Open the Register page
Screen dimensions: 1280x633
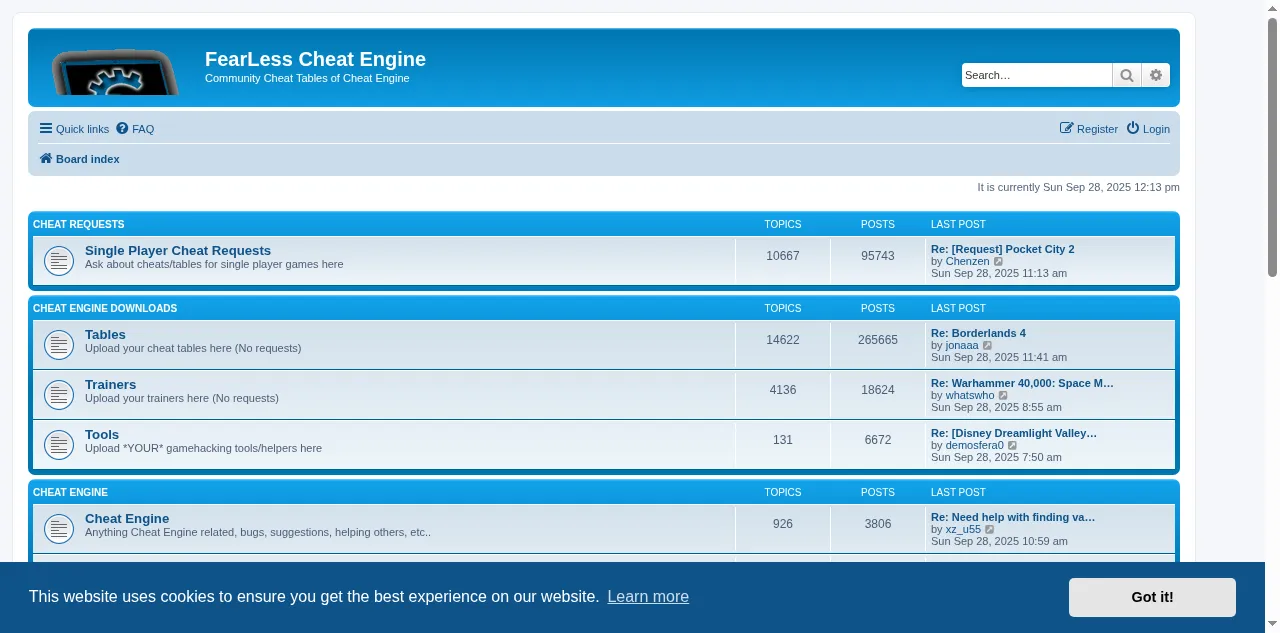[x=1089, y=129]
